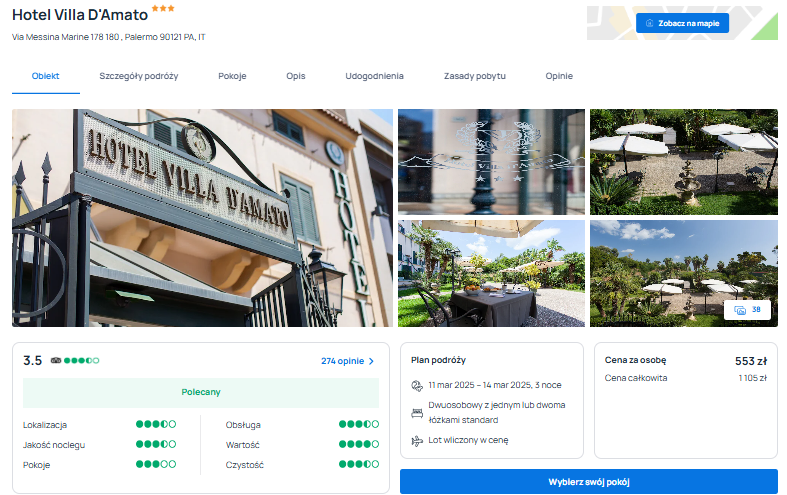Open the Pokoje tab
Image resolution: width=787 pixels, height=495 pixels.
click(x=232, y=76)
